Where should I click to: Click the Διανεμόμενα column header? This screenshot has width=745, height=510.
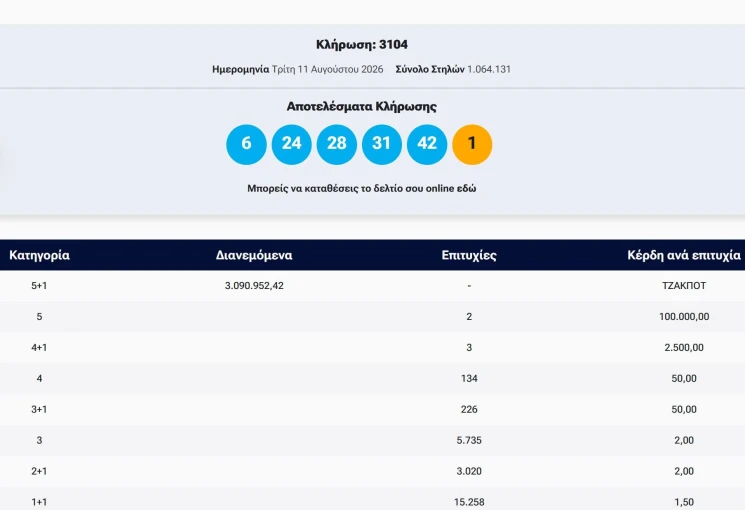254,255
